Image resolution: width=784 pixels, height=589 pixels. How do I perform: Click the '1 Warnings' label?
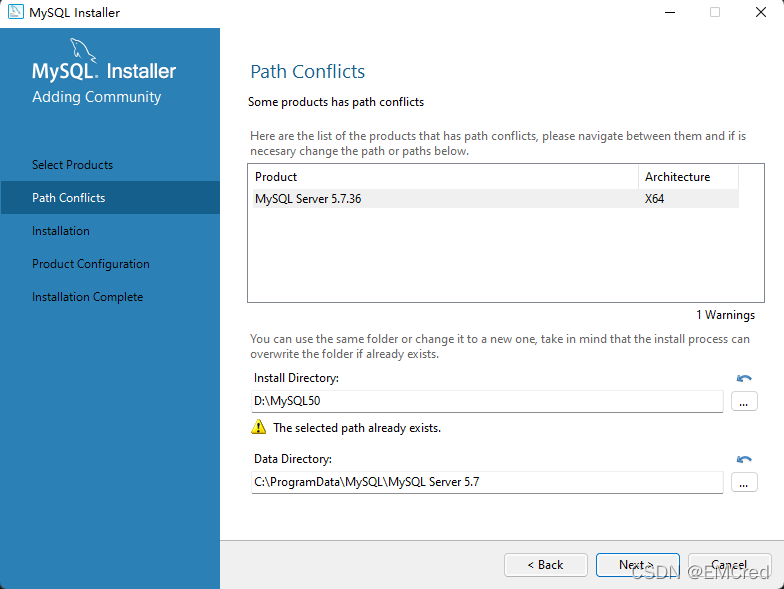click(726, 315)
